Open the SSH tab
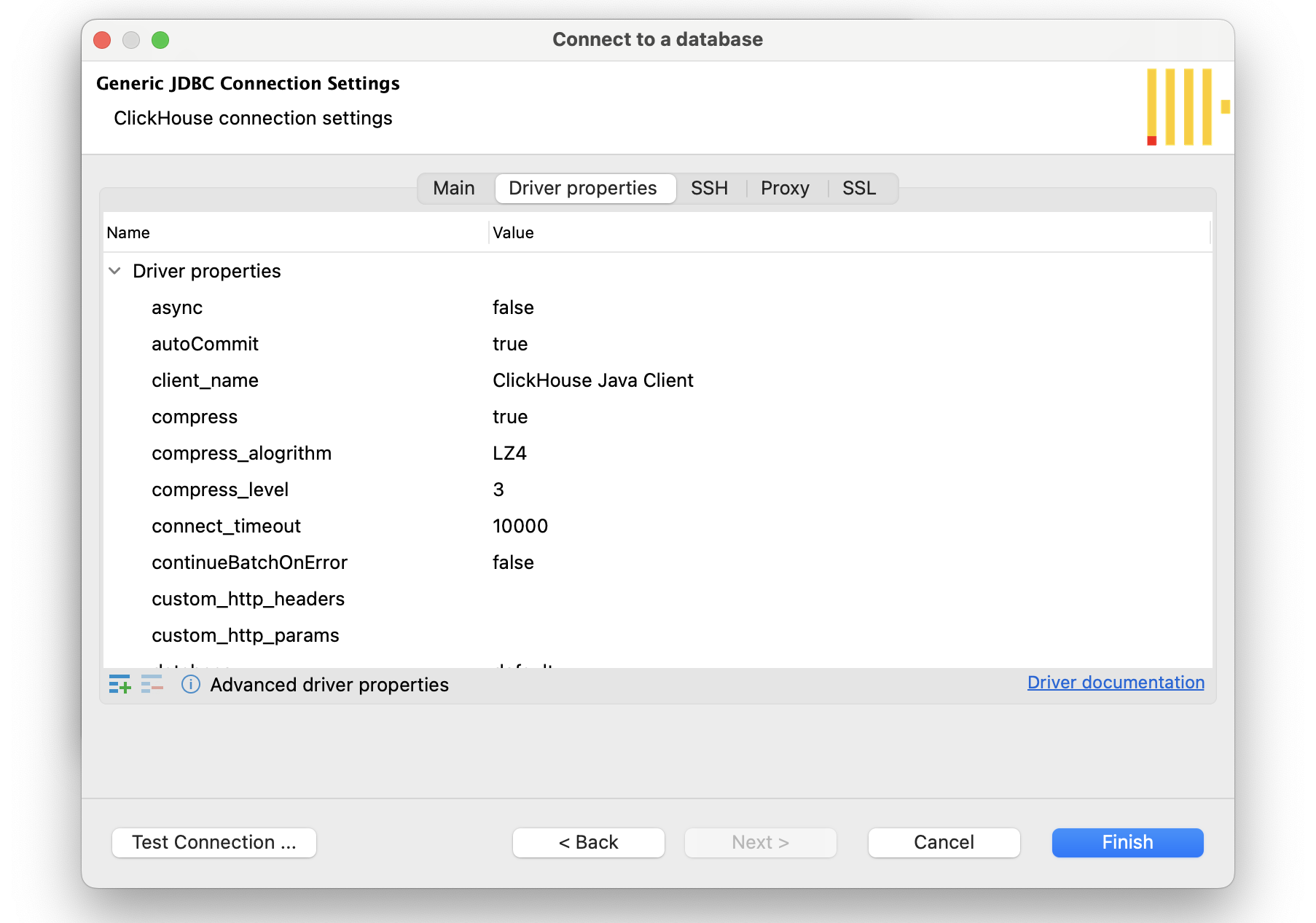This screenshot has width=1316, height=923. [709, 189]
